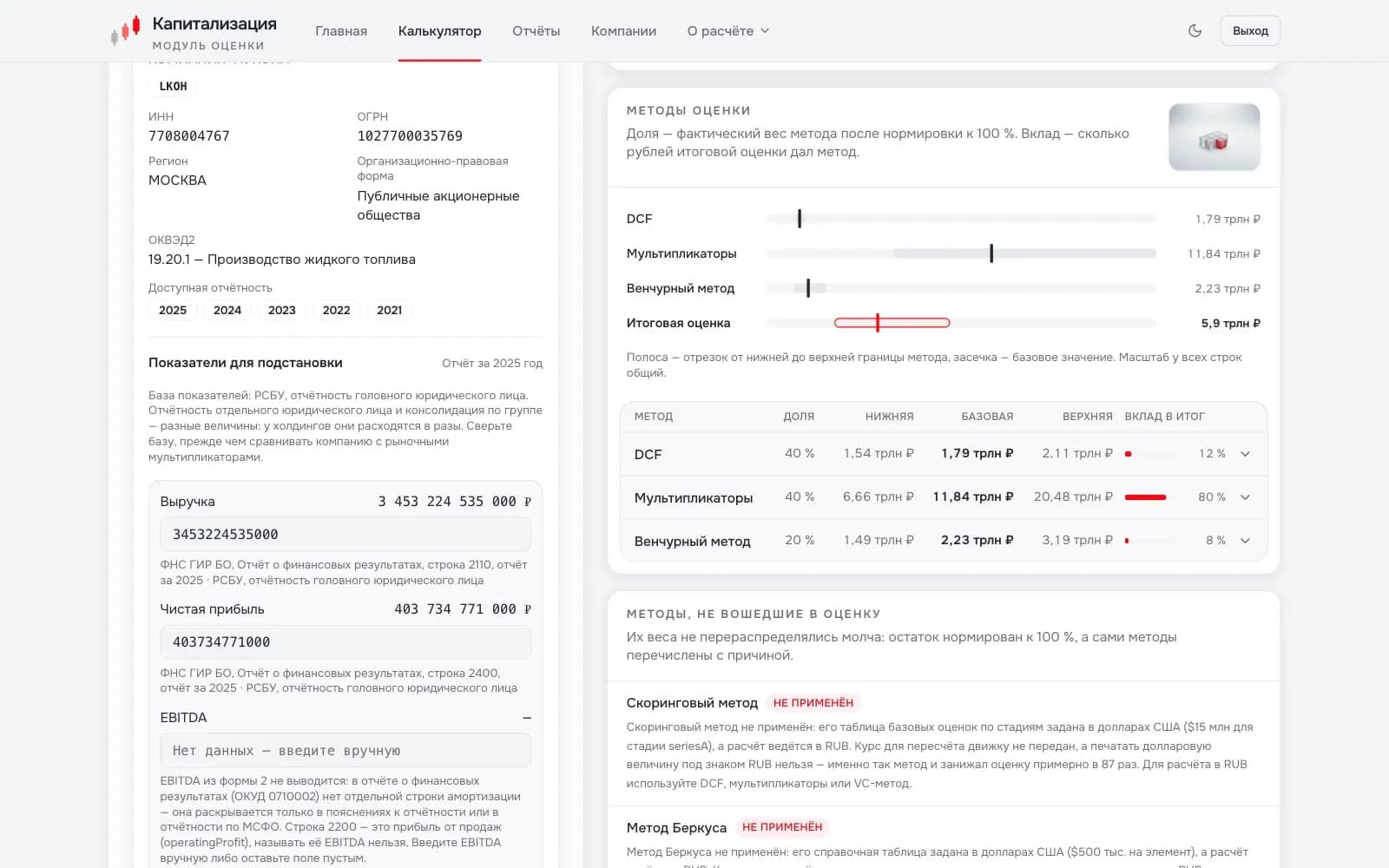Choose the 2023 reporting year chip
Screen dimensions: 1389x868
tap(282, 310)
